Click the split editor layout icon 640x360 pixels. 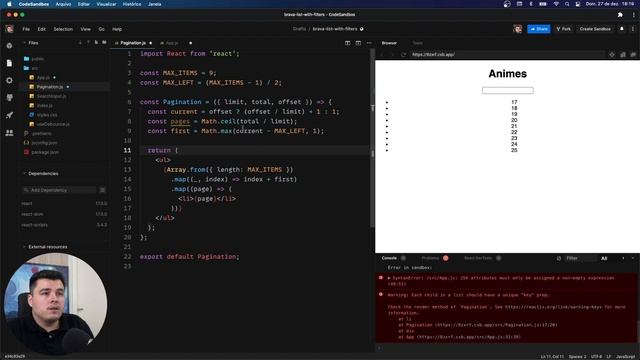347,43
